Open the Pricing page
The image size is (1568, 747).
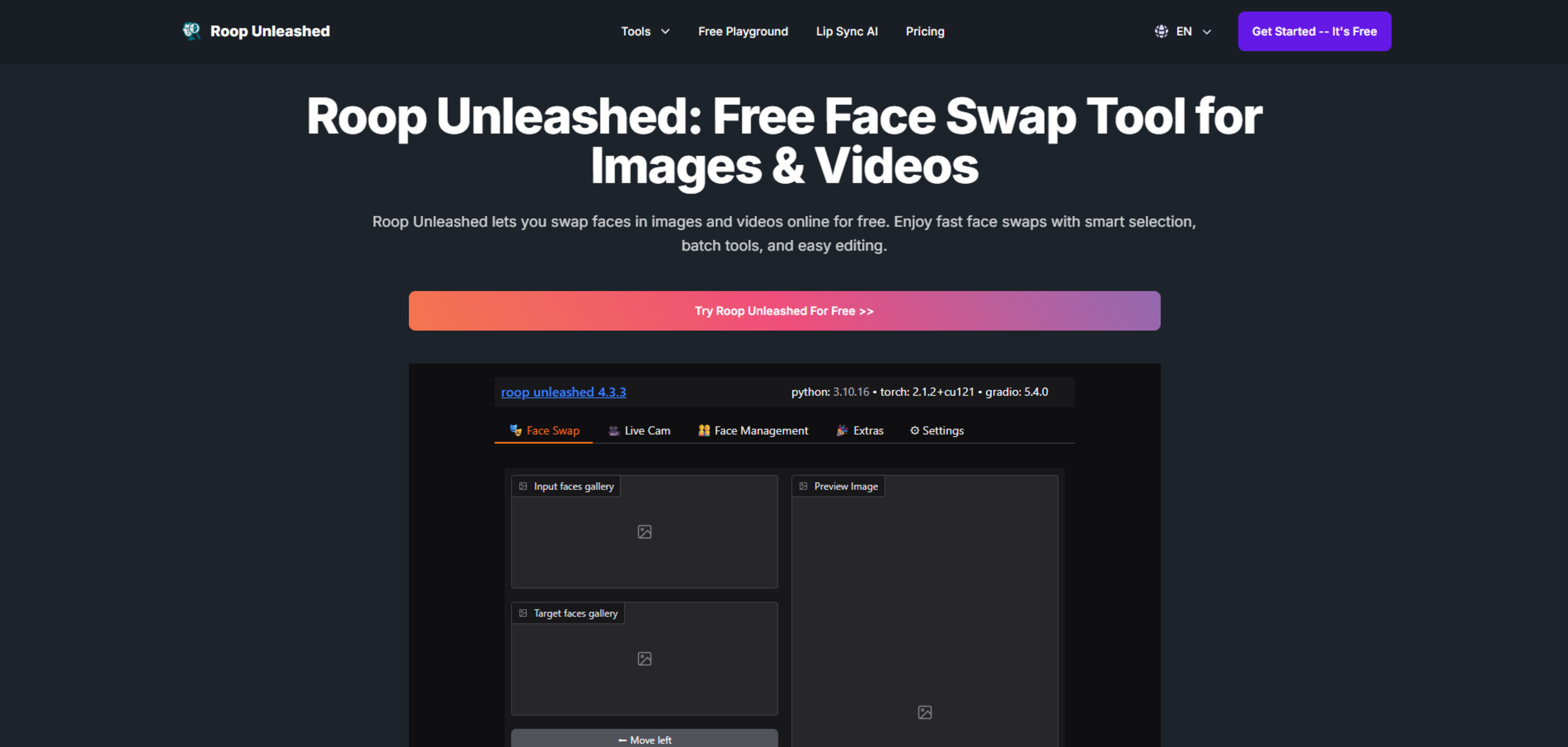924,31
